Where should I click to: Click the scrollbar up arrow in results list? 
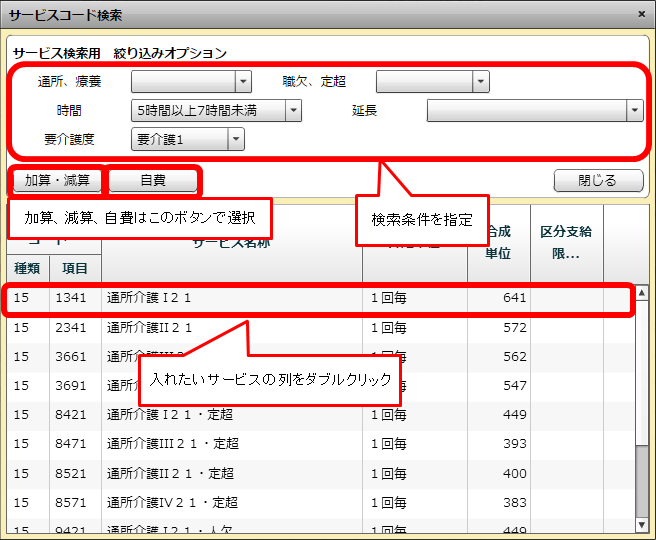tap(642, 292)
